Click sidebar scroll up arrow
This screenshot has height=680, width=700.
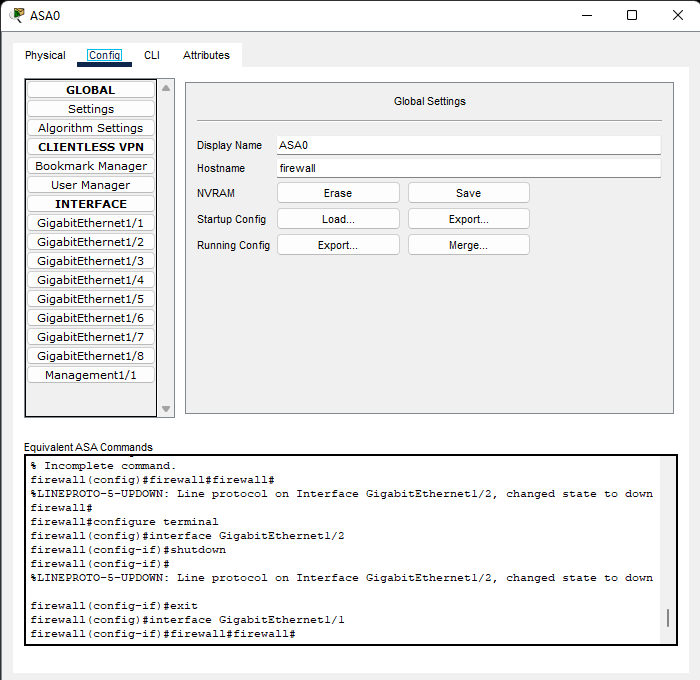[x=166, y=88]
